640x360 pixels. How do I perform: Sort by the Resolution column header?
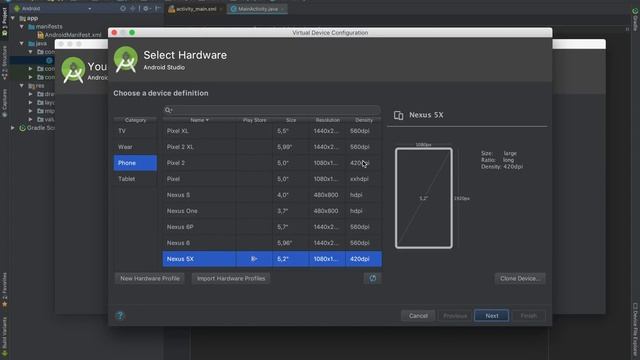pyautogui.click(x=327, y=120)
